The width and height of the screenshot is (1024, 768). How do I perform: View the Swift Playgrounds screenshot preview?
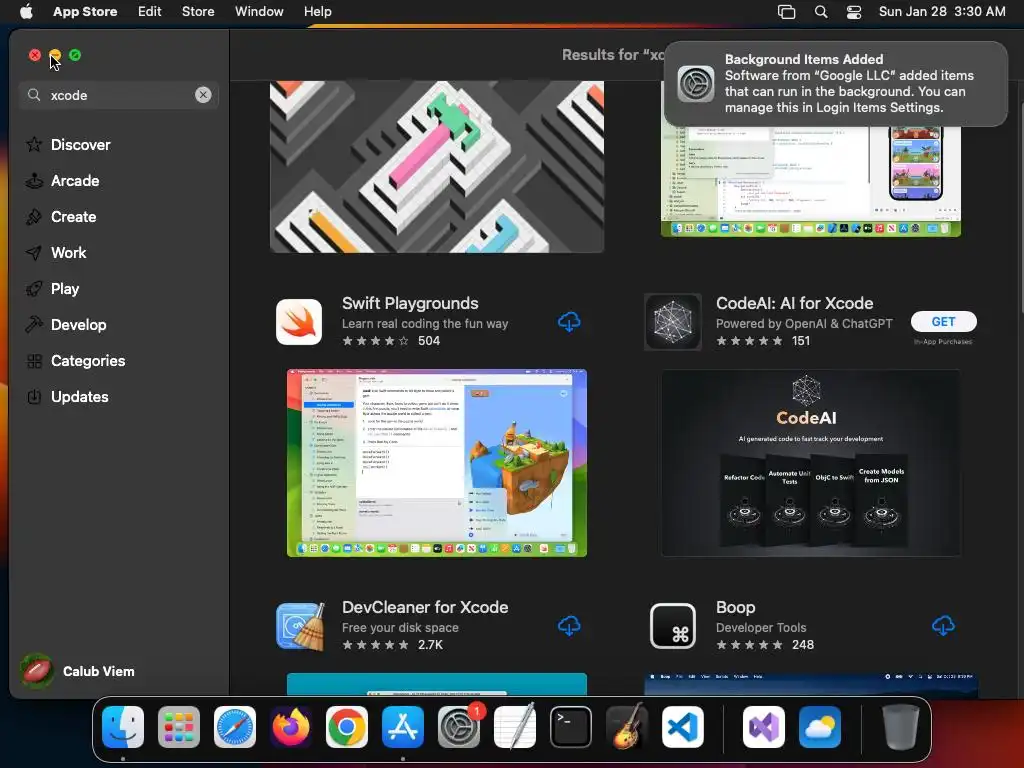pyautogui.click(x=437, y=463)
